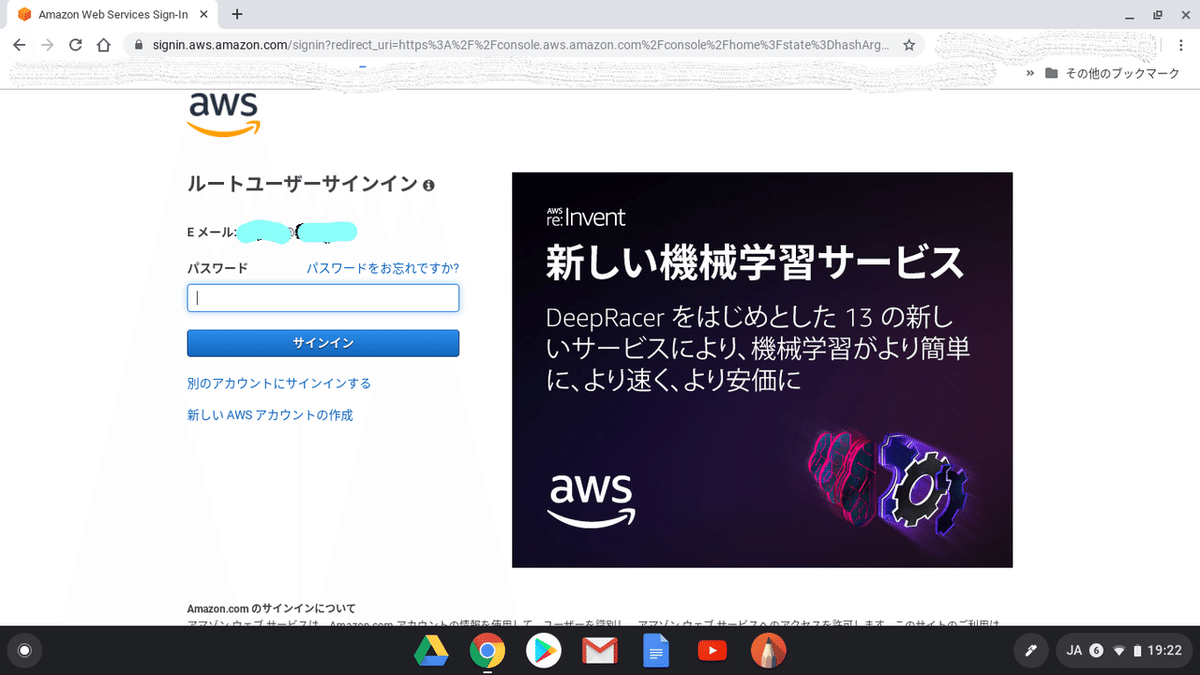Click the E メール label
1200x675 pixels.
click(x=210, y=232)
